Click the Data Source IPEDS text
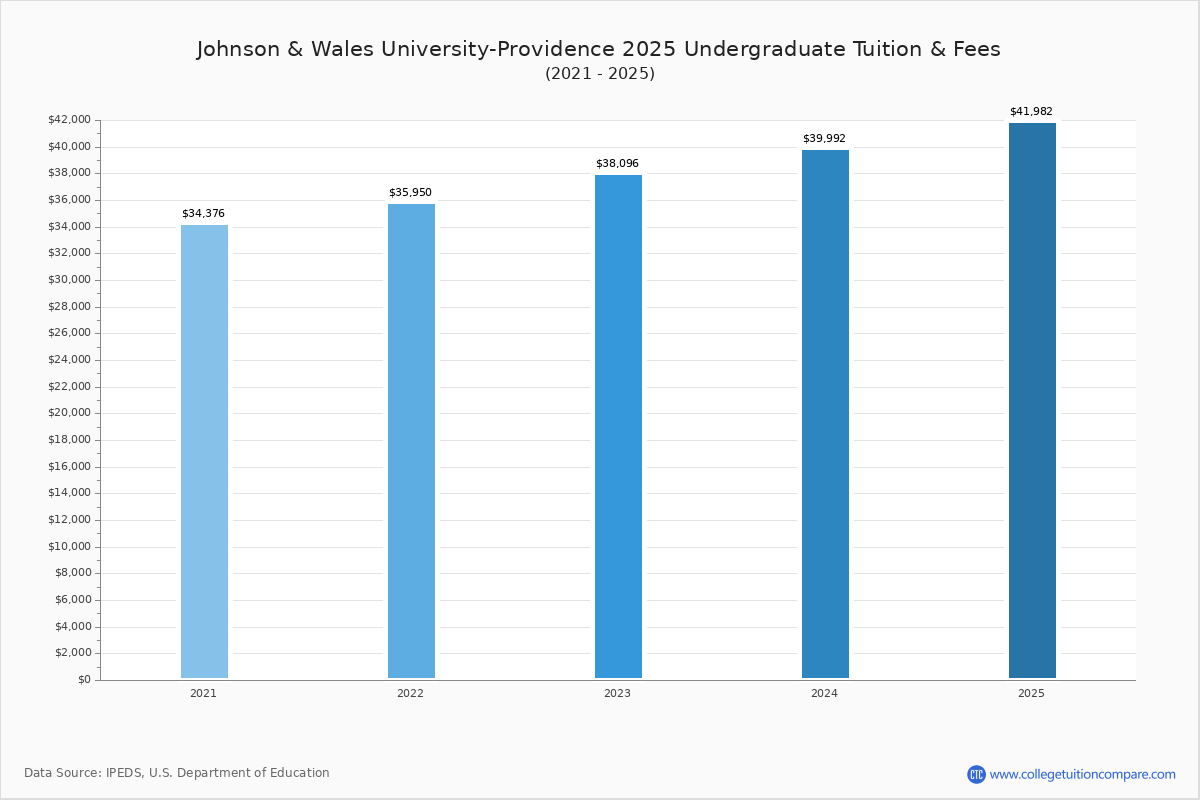Image resolution: width=1200 pixels, height=800 pixels. [178, 772]
